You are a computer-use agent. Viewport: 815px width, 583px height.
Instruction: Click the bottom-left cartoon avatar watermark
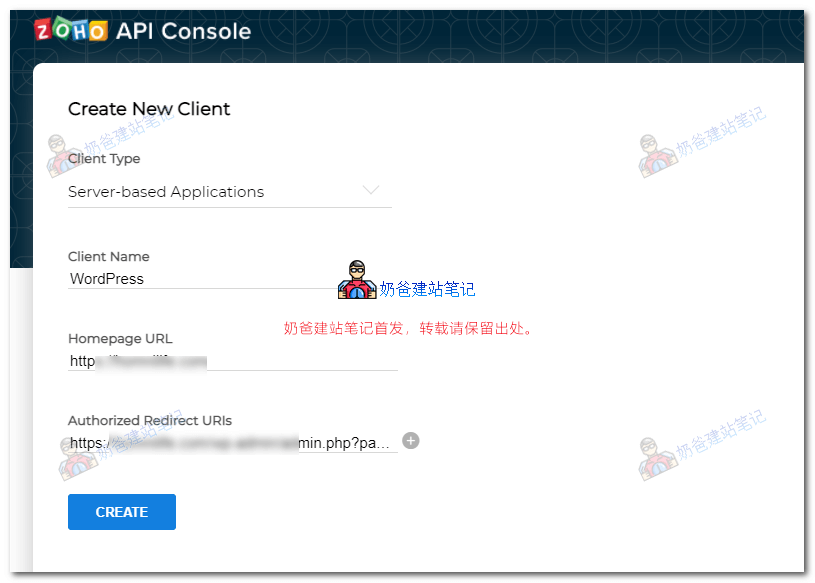click(77, 458)
